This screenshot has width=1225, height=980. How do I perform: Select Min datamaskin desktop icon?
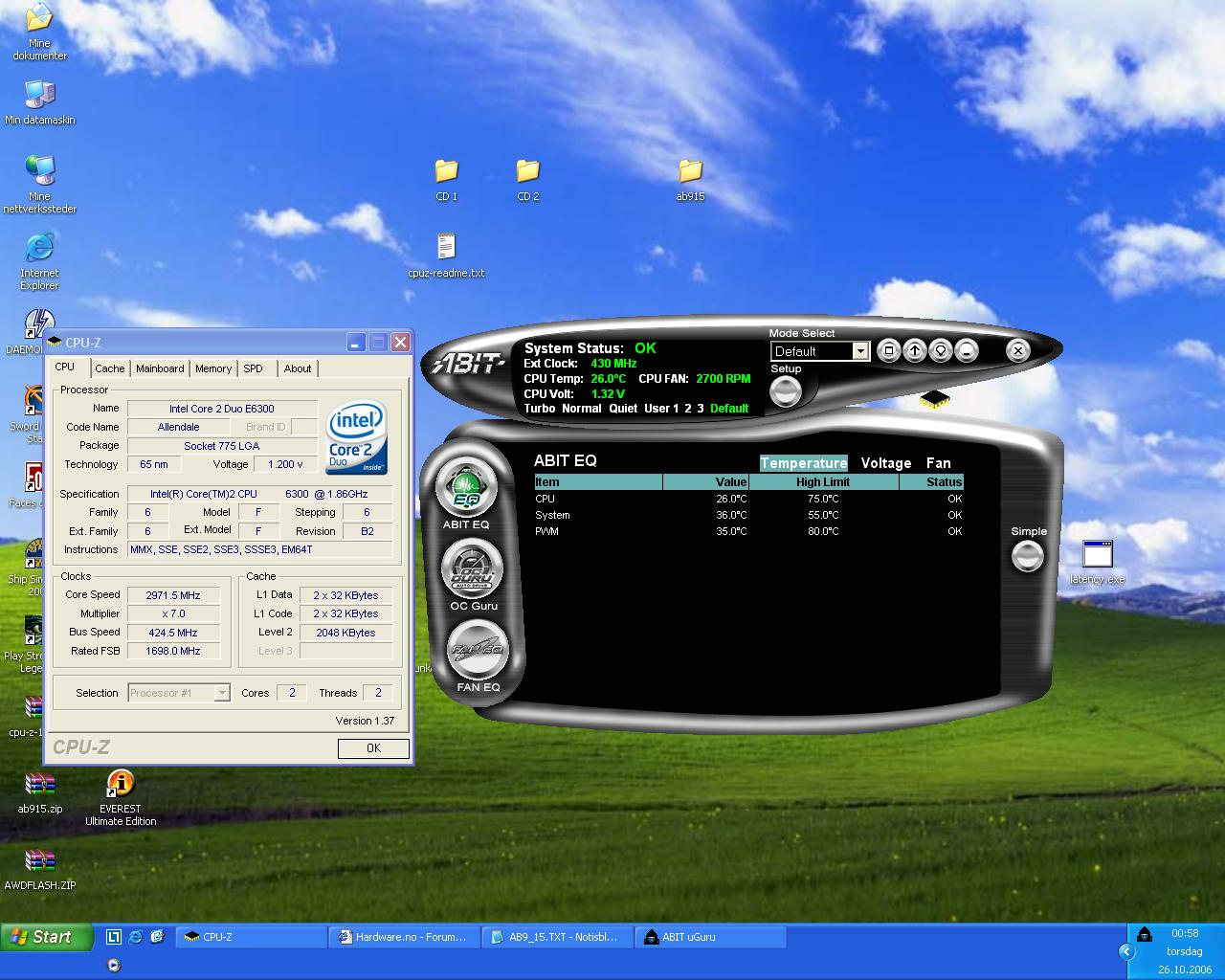(39, 102)
